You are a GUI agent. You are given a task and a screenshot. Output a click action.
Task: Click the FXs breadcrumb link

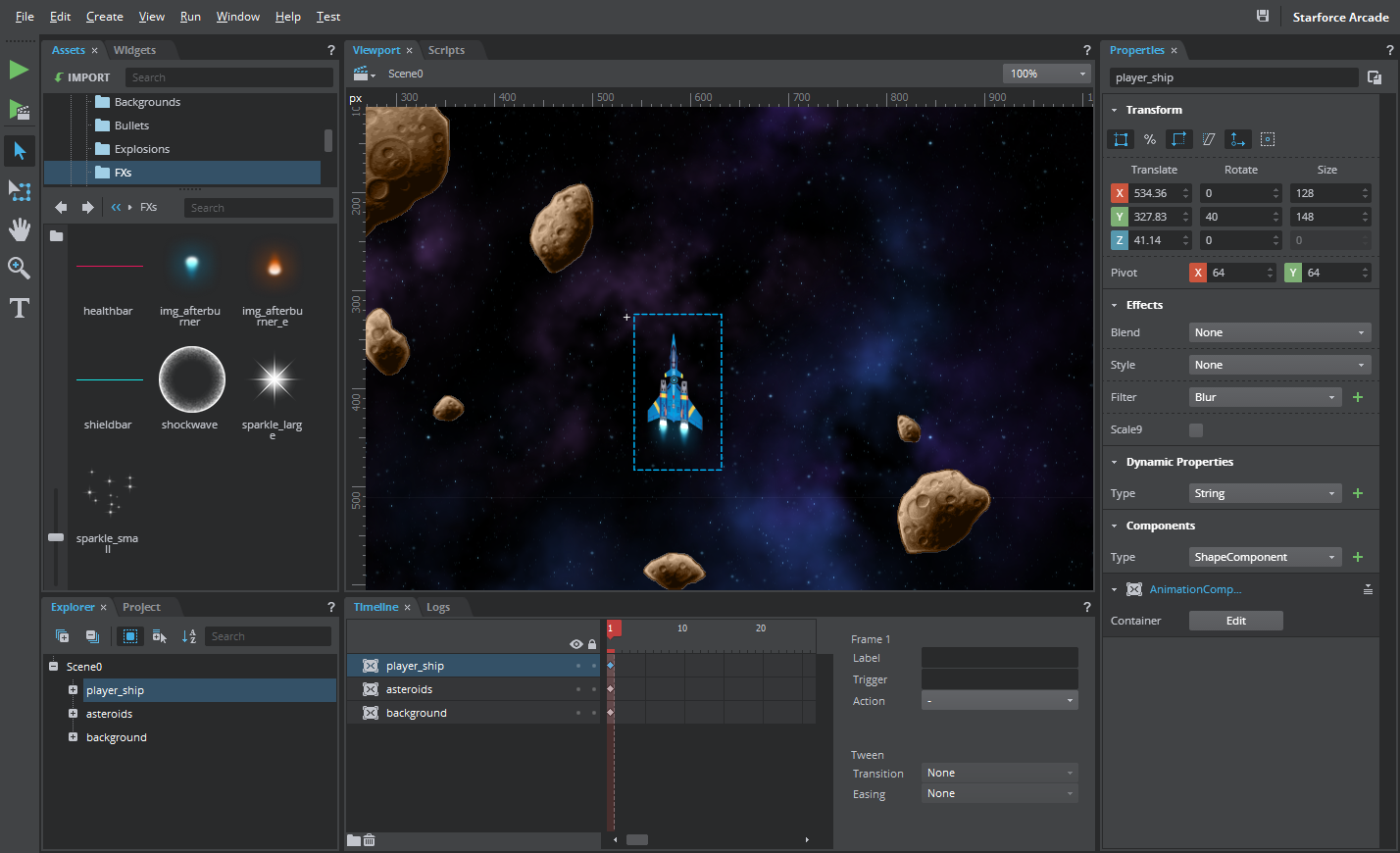(148, 207)
